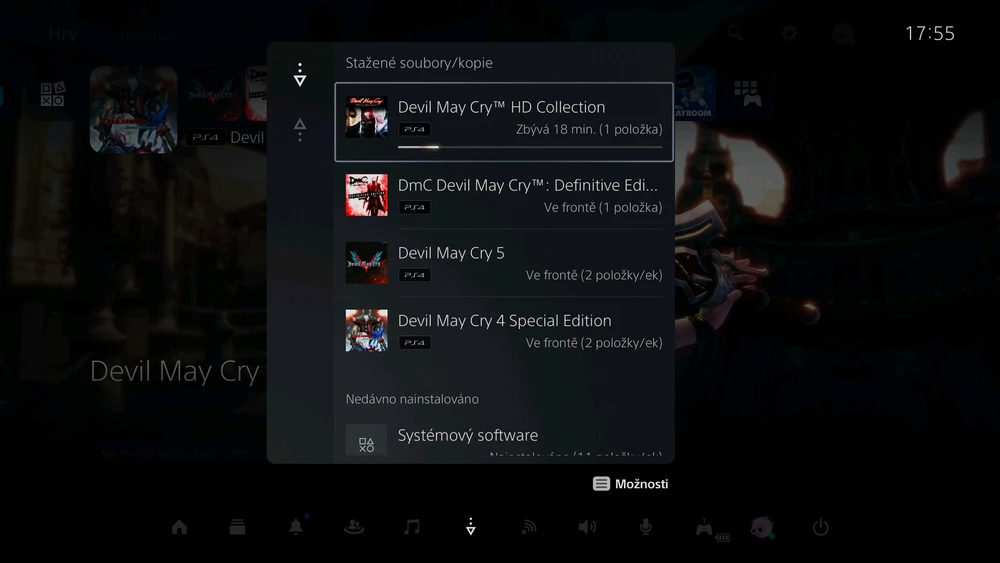This screenshot has height=563, width=1000.
Task: Open Možnosti options button
Action: tap(631, 484)
